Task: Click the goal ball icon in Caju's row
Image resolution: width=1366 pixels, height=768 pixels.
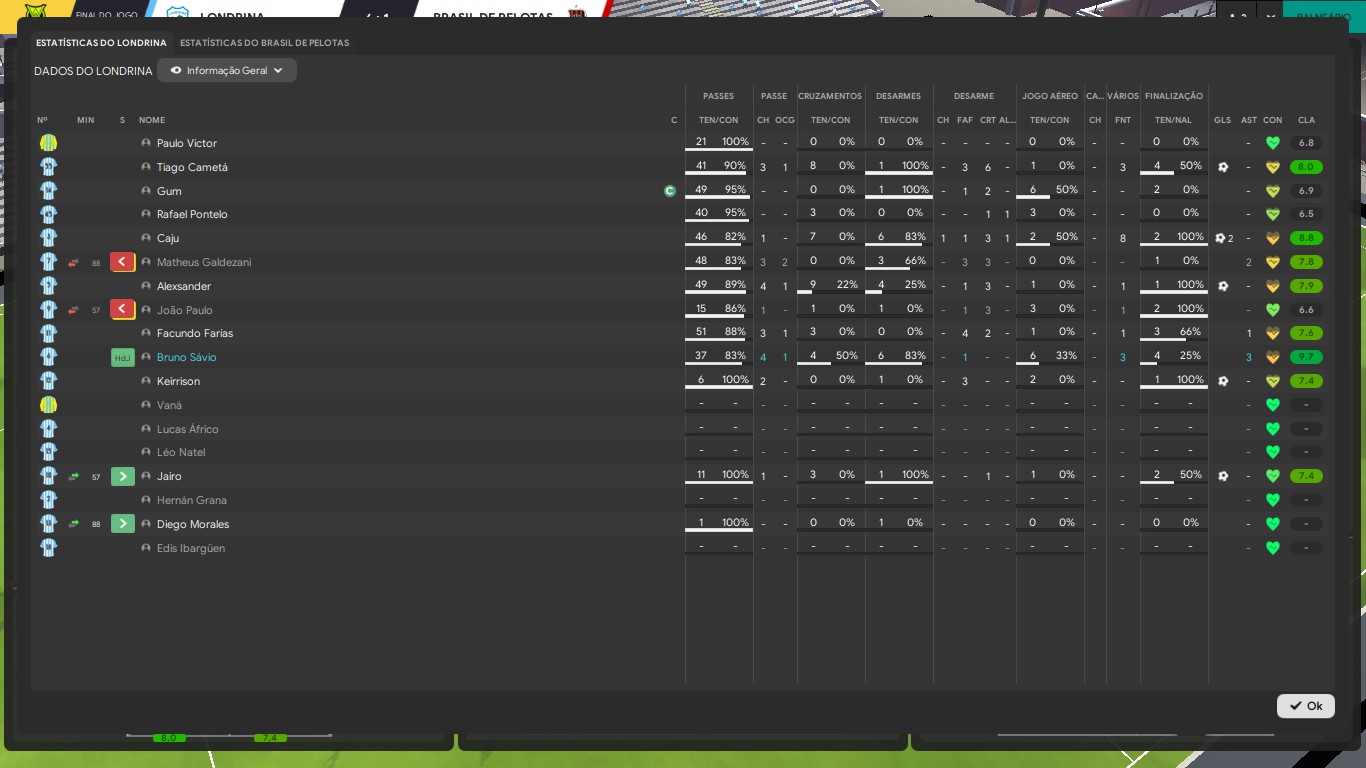Action: (x=1220, y=238)
